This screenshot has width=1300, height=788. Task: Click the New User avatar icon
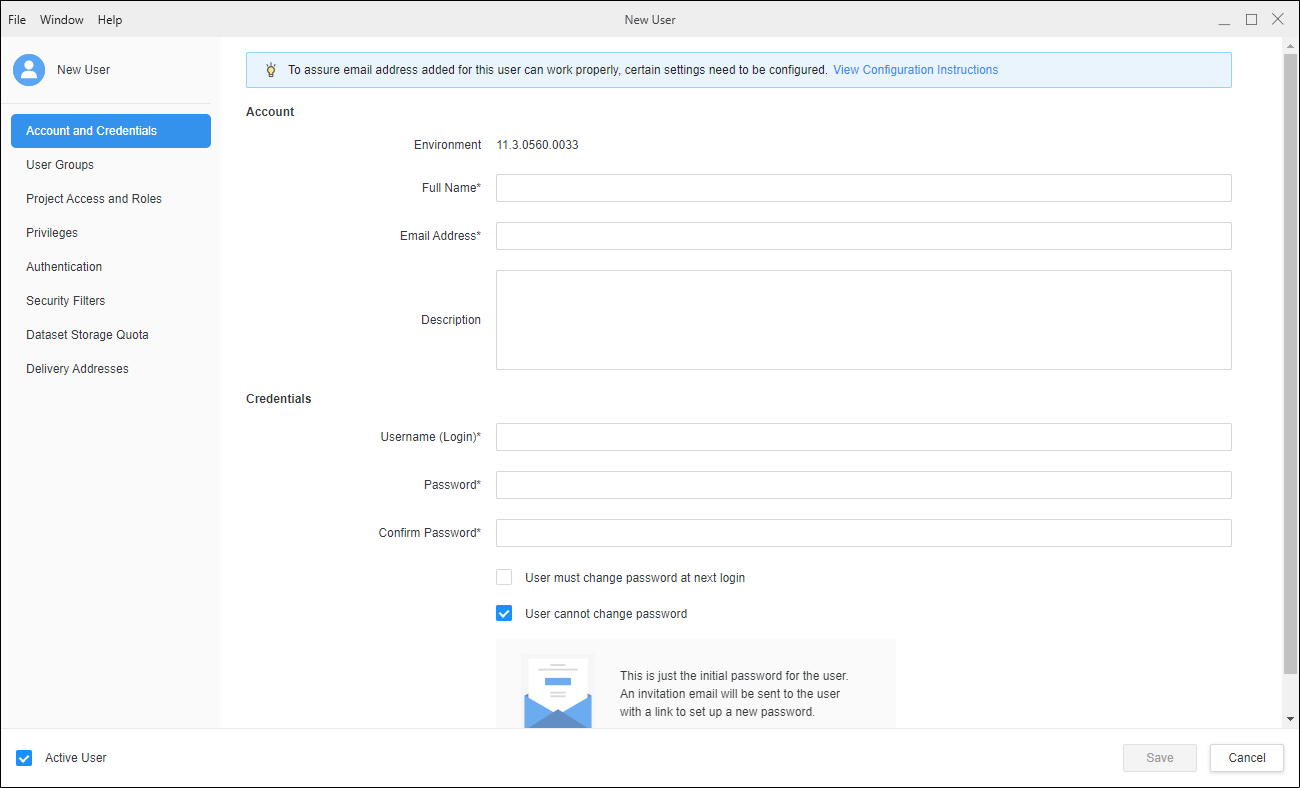tap(29, 70)
